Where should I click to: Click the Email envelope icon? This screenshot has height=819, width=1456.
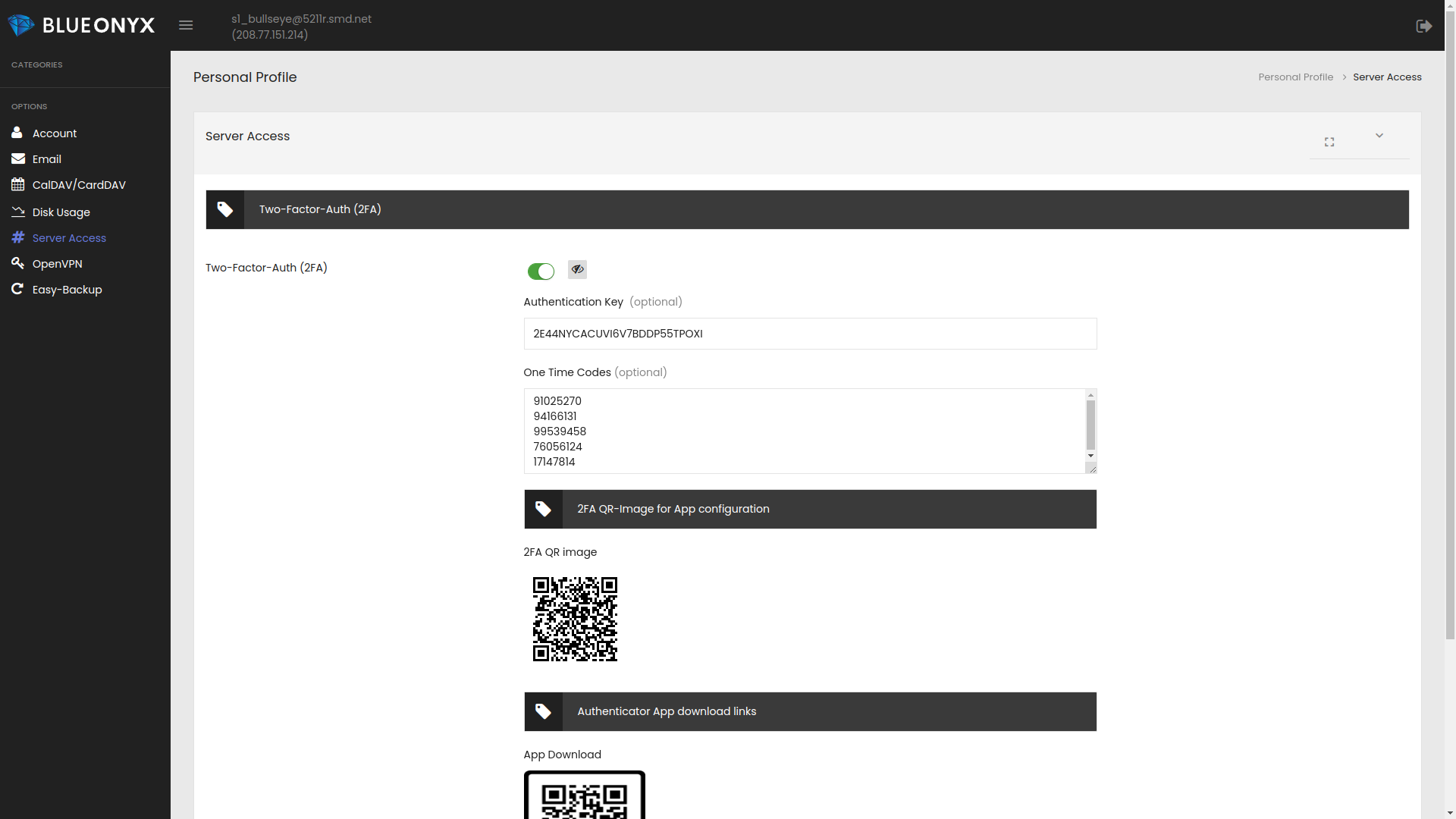pyautogui.click(x=18, y=158)
